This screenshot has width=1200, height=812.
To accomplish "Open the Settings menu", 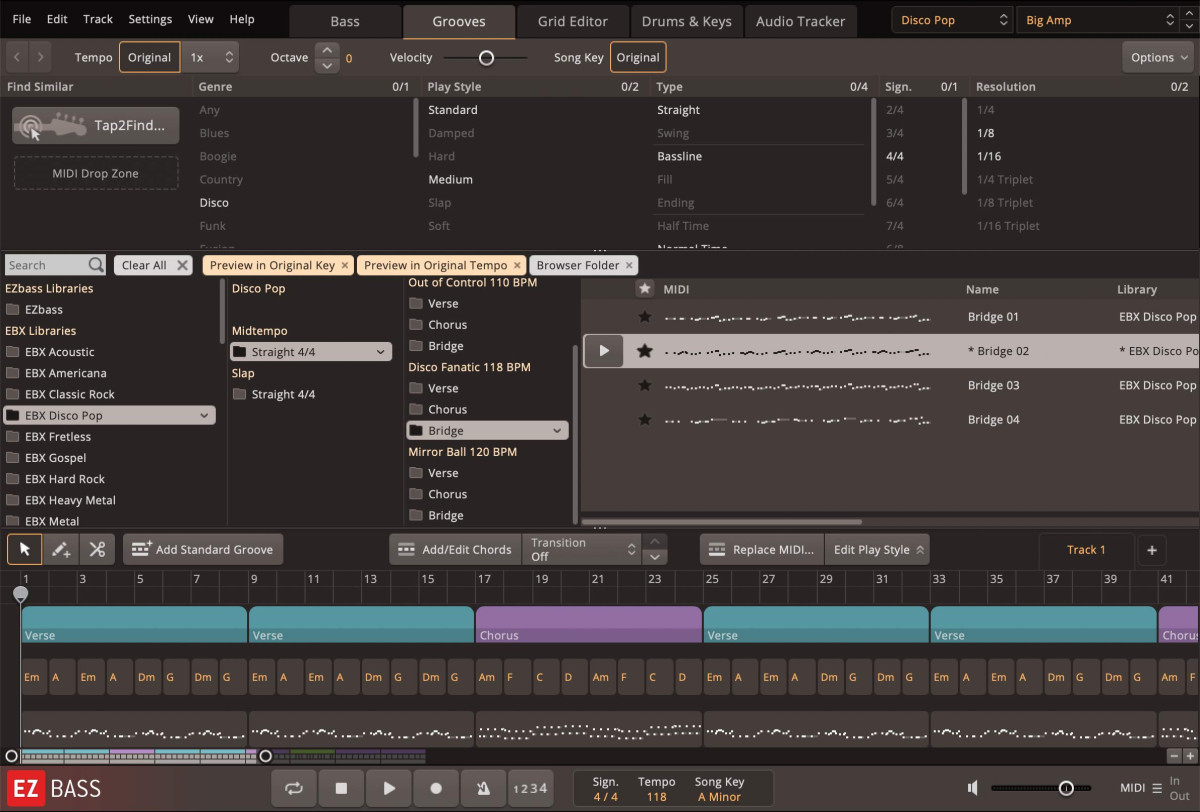I will pos(150,19).
